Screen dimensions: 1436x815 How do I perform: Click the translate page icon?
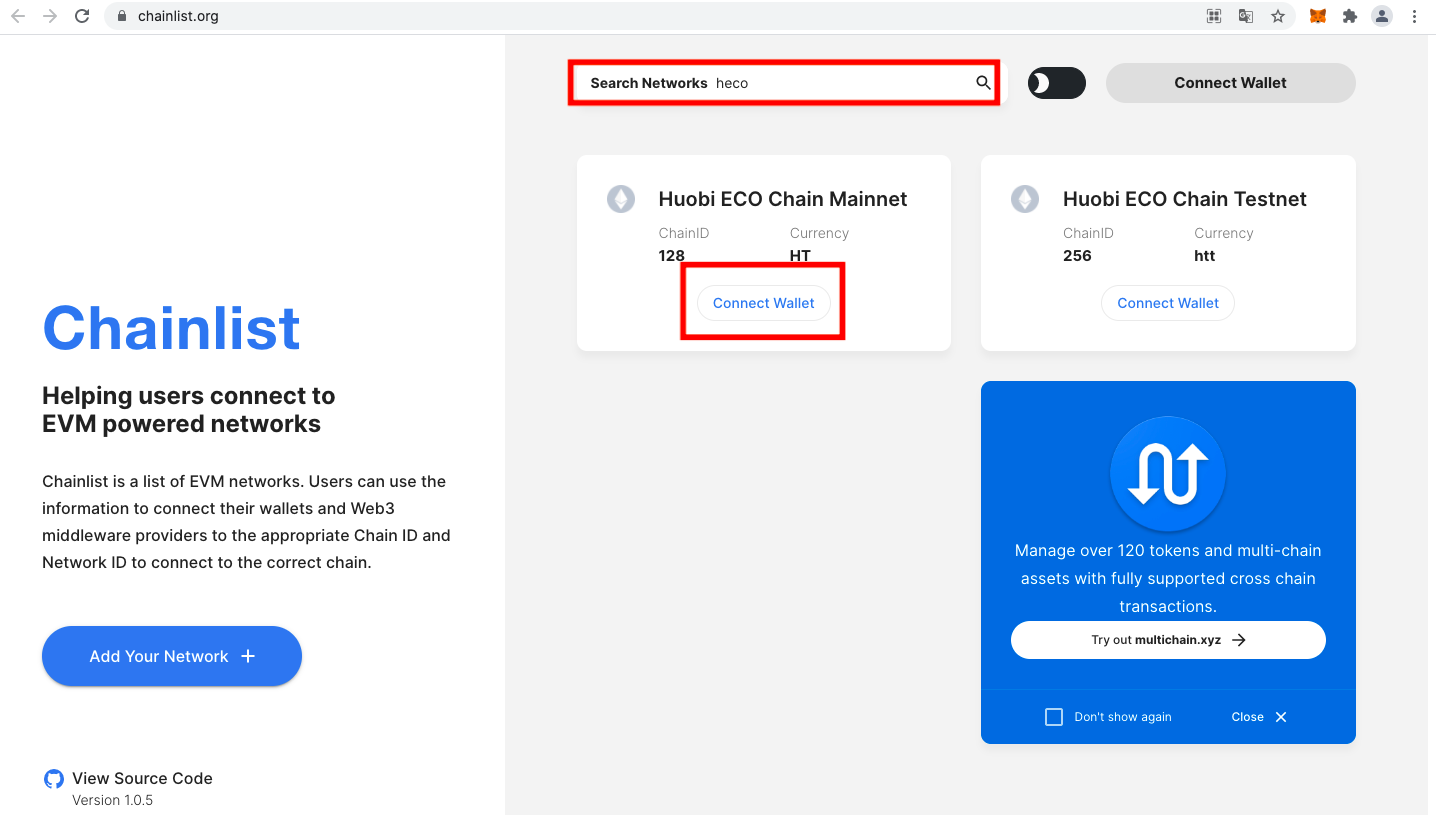tap(1246, 16)
